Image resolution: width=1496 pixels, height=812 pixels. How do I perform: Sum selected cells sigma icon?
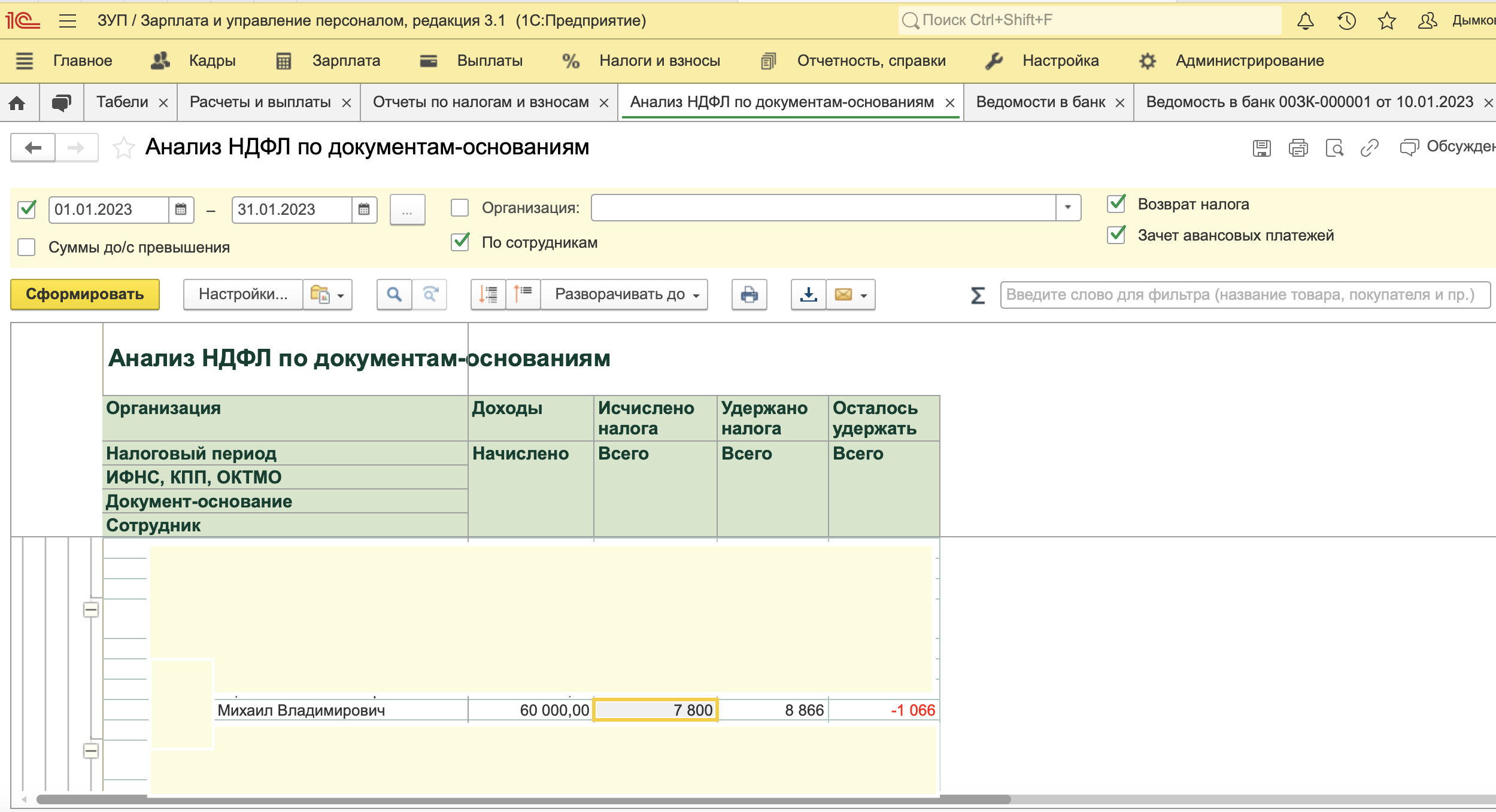[x=978, y=295]
